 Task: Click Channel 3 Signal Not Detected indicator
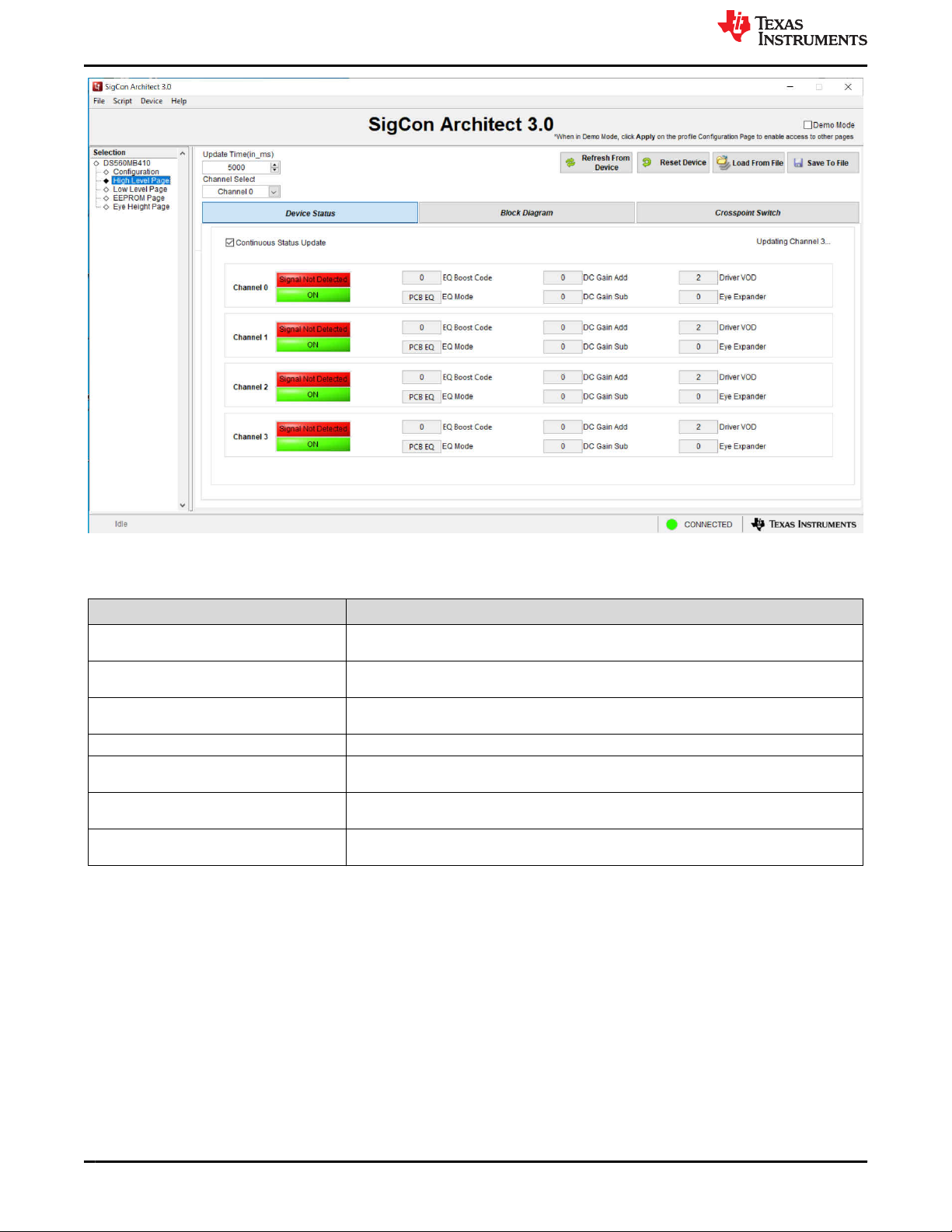(x=313, y=428)
